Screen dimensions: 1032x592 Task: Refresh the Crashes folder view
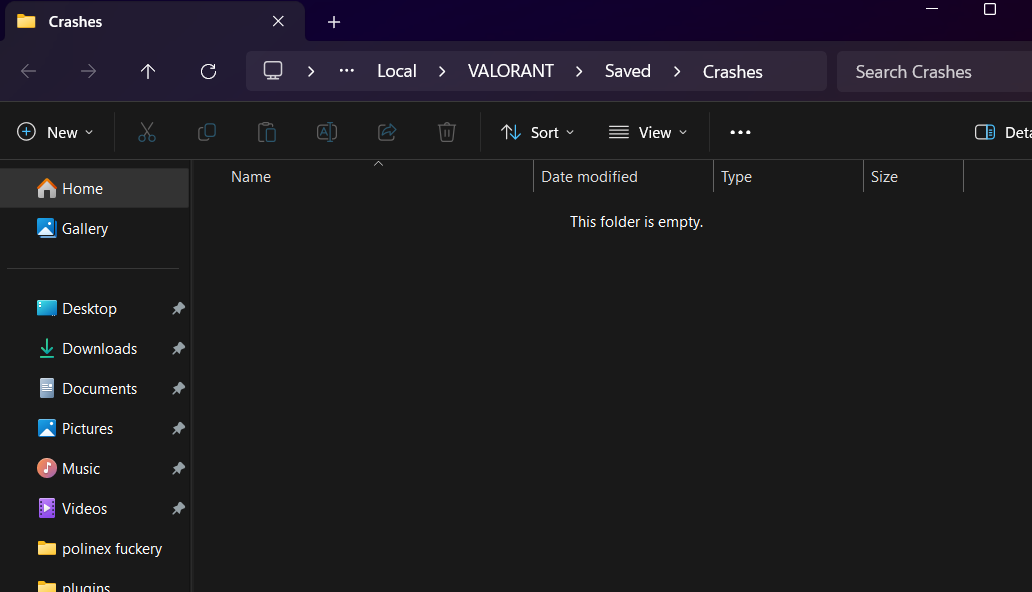[209, 71]
